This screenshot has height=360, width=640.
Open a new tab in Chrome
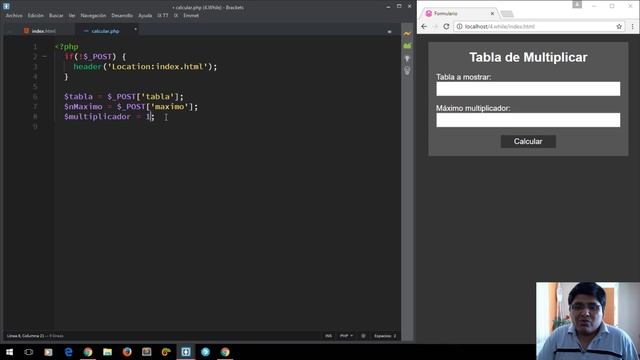point(507,14)
